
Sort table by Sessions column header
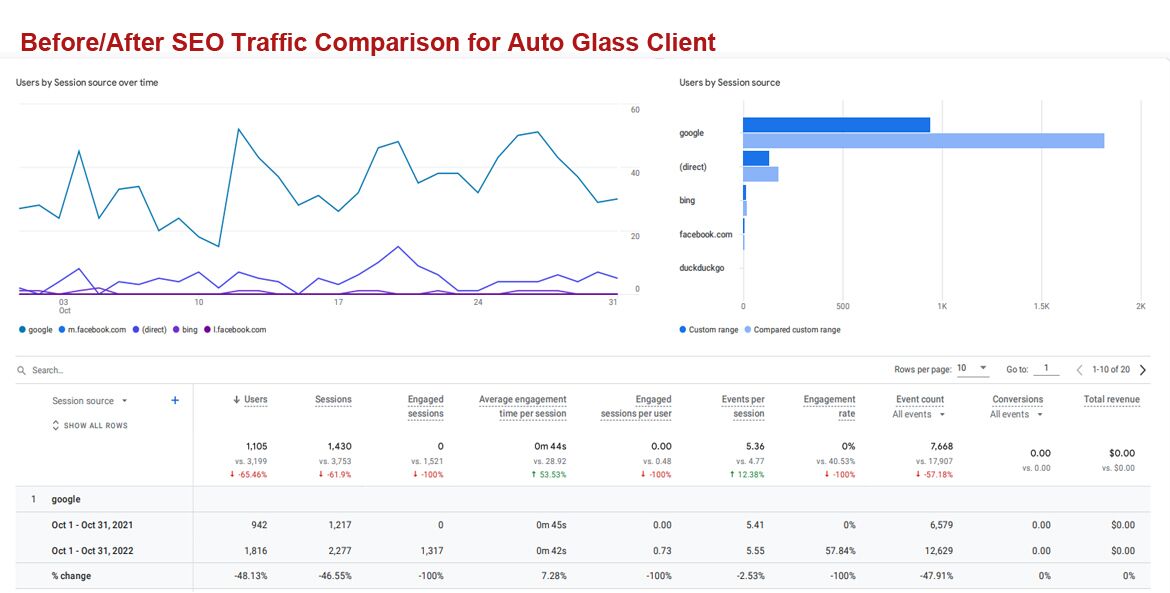(333, 400)
